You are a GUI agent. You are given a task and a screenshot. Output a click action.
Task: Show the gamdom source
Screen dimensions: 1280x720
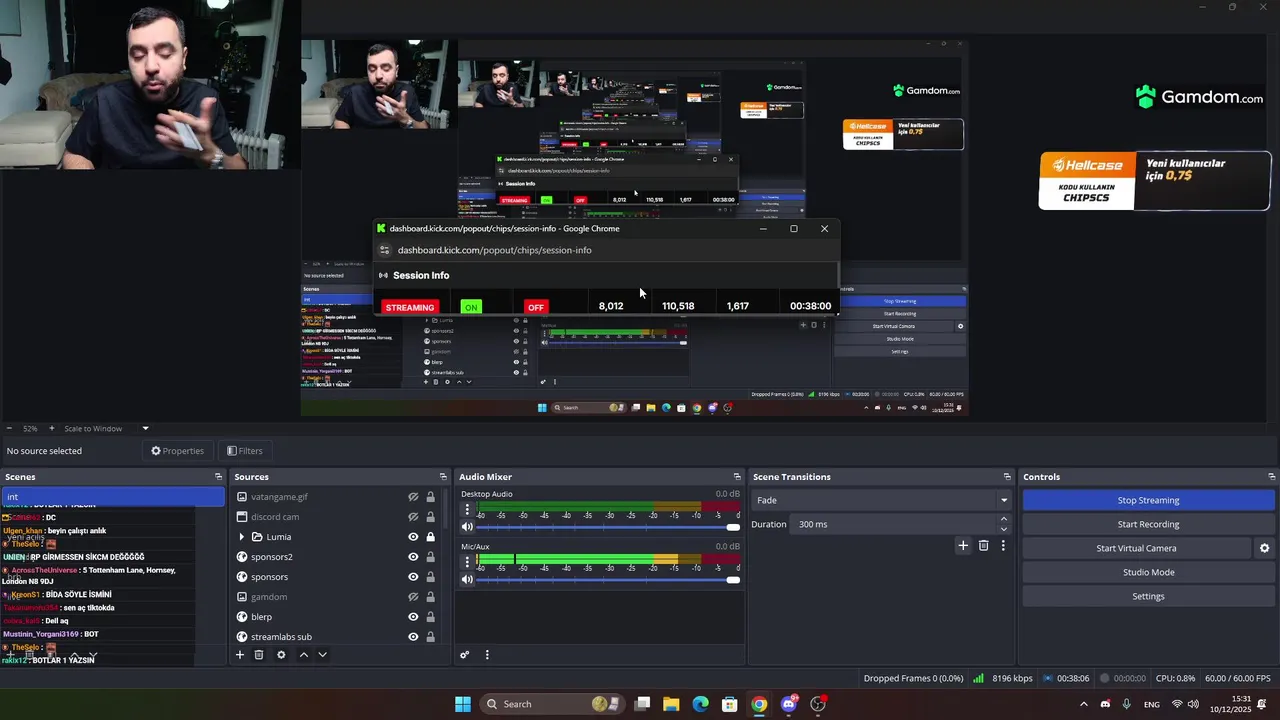[413, 597]
